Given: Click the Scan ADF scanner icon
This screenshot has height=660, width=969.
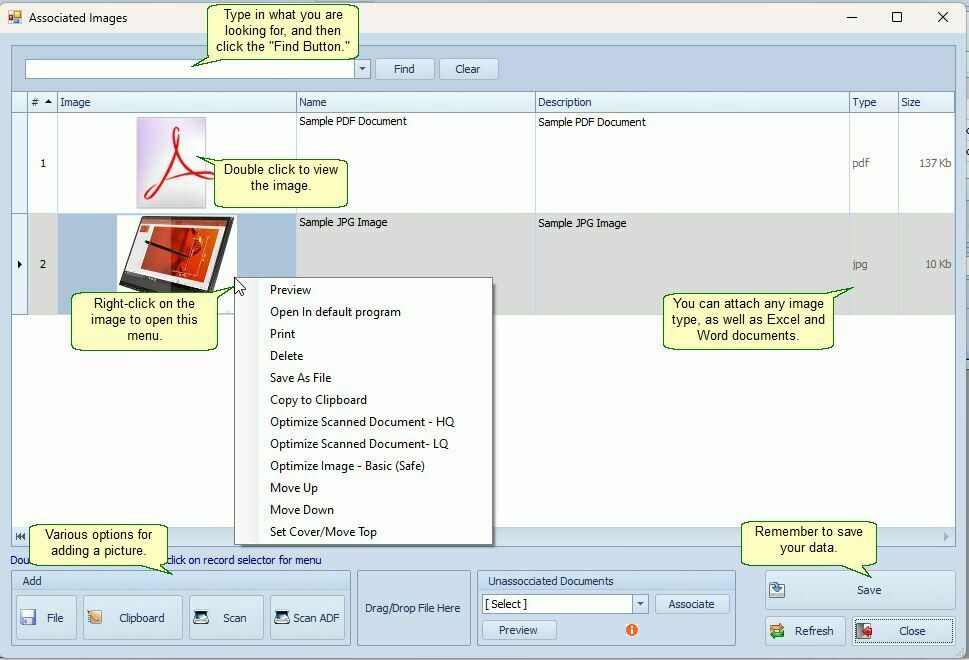Looking at the screenshot, I should click(x=281, y=618).
